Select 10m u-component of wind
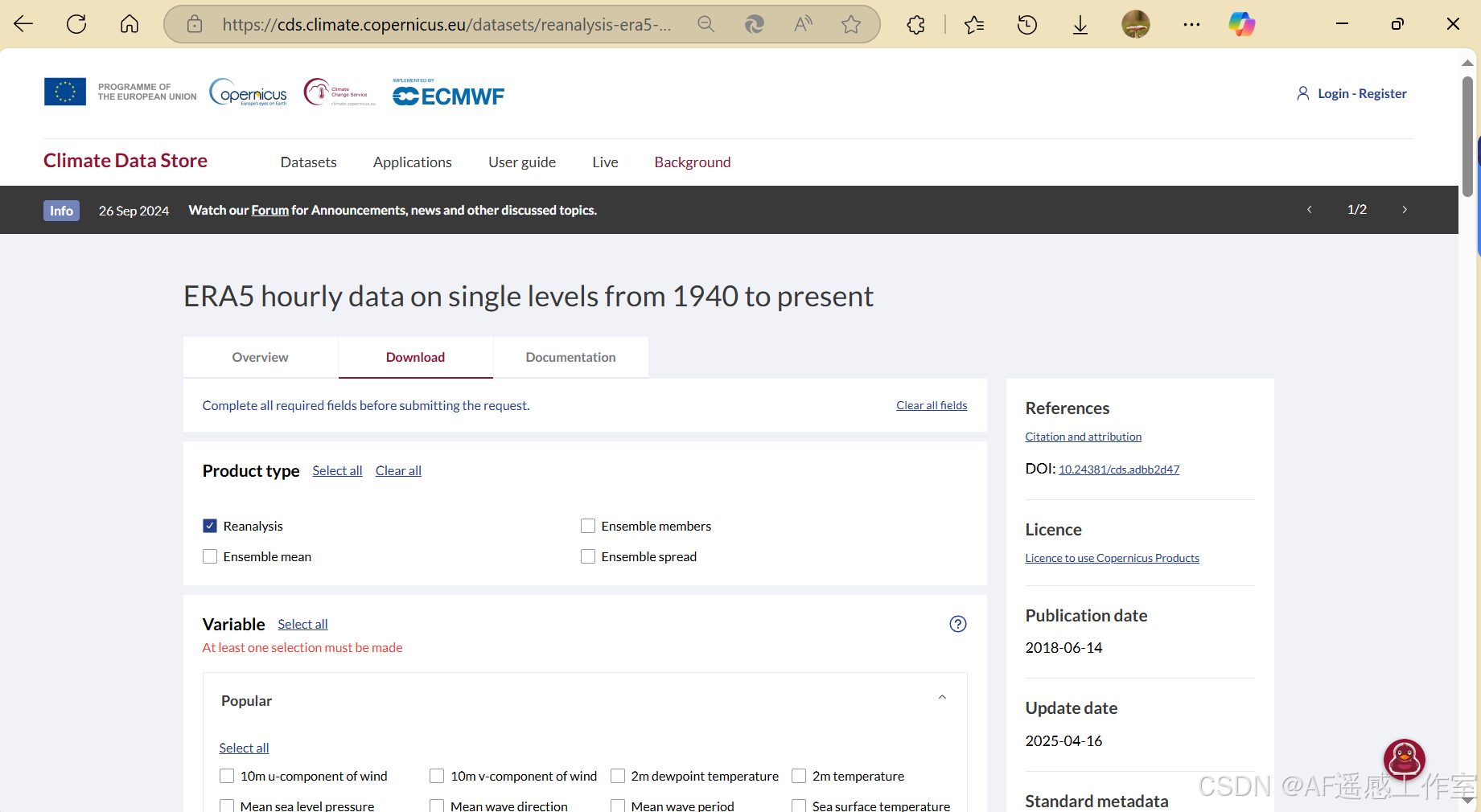This screenshot has width=1481, height=812. pyautogui.click(x=227, y=776)
